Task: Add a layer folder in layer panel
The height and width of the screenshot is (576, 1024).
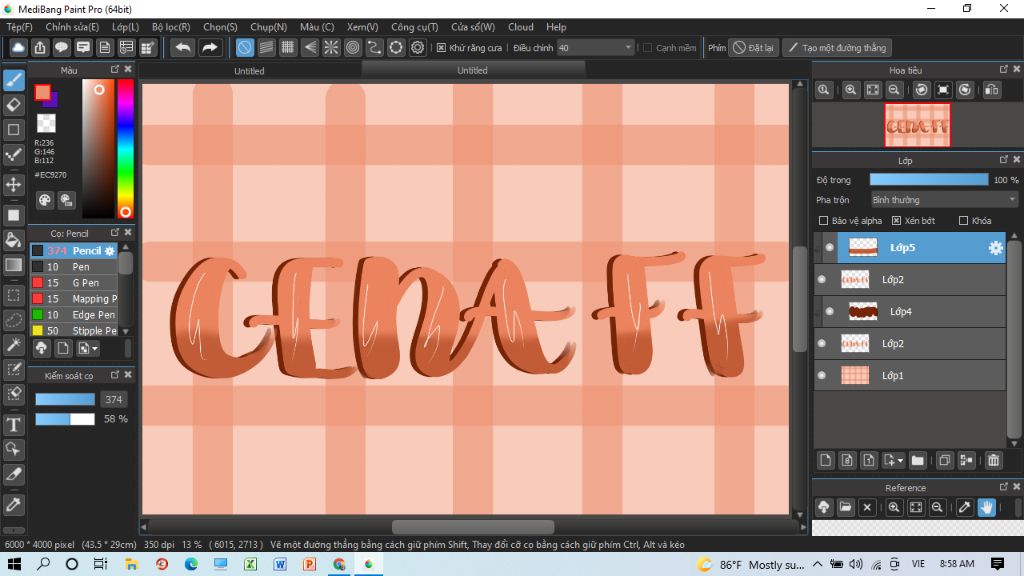Action: coord(918,460)
